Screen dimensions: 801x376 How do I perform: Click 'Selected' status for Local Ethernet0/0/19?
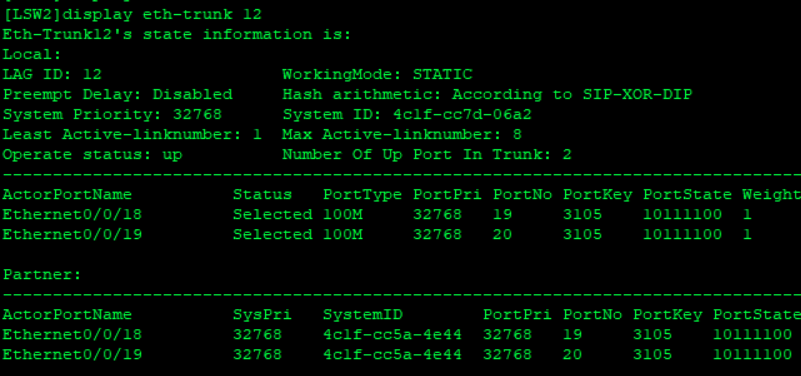point(273,234)
